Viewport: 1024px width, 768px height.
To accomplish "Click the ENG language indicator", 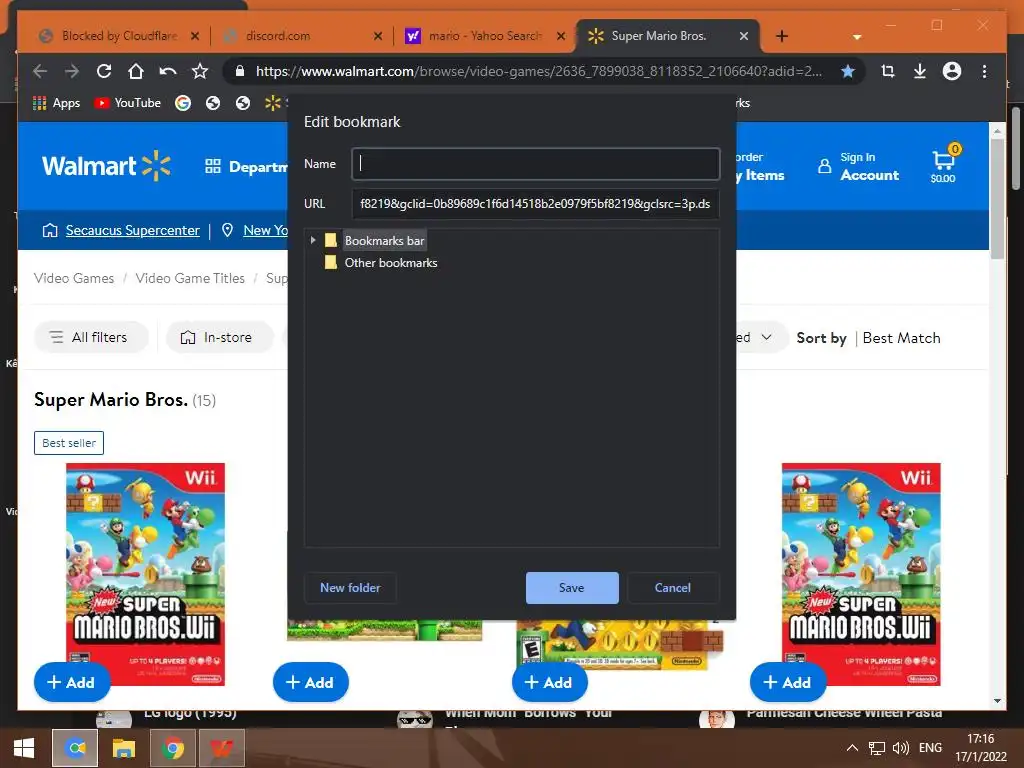I will coord(930,748).
